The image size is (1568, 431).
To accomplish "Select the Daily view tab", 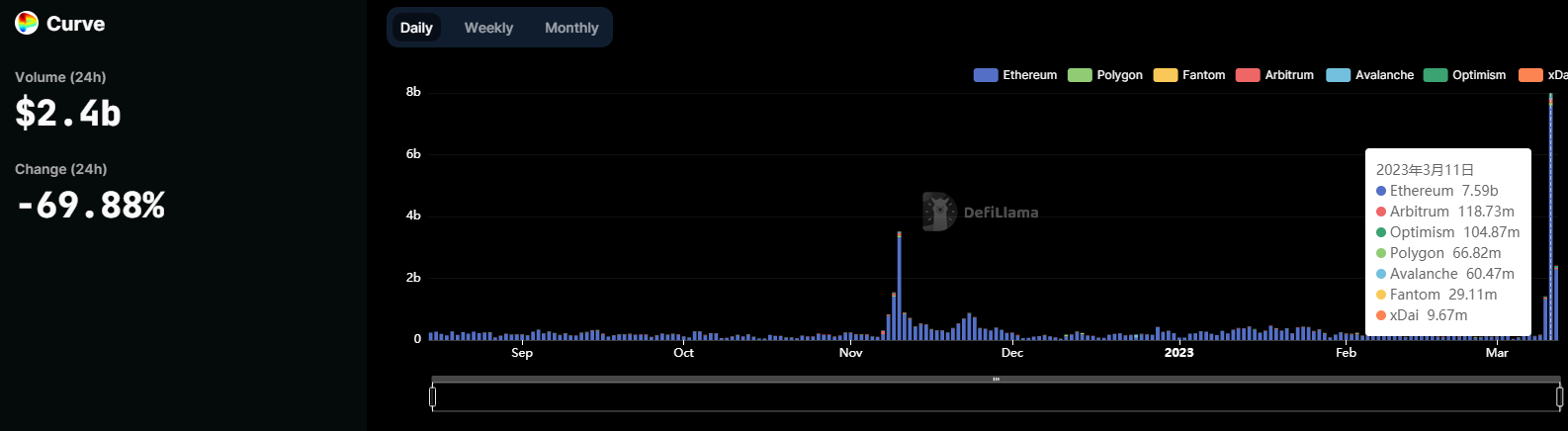I will click(x=416, y=28).
